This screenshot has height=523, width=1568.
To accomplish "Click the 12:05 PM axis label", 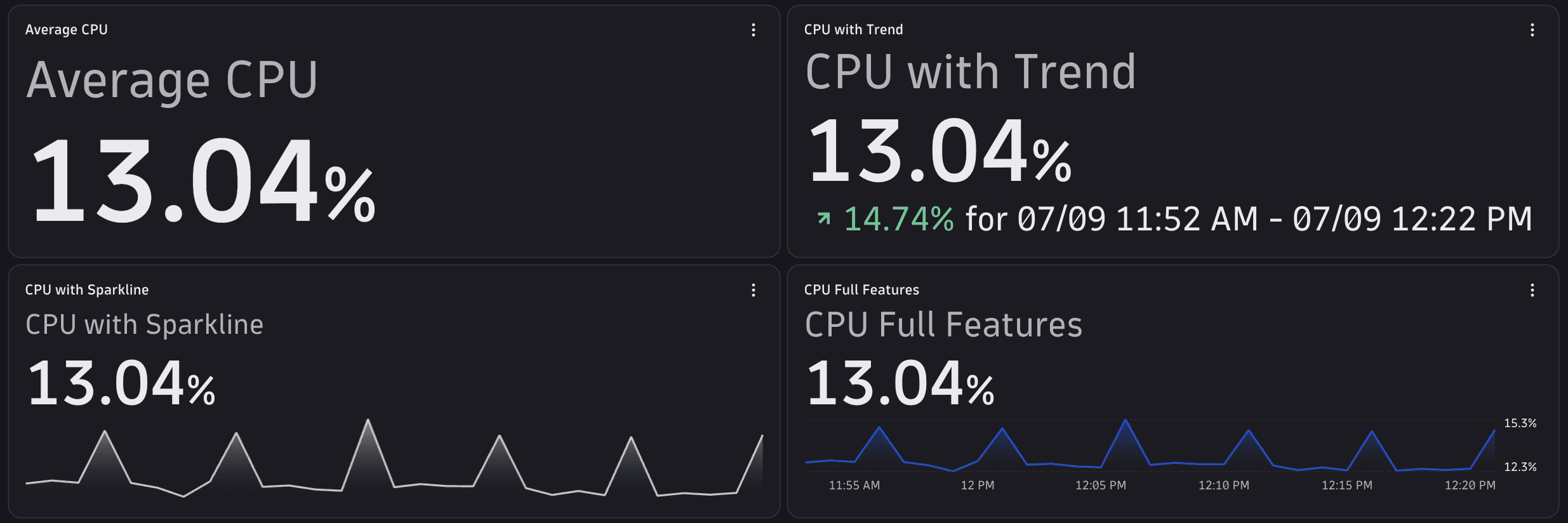I will click(x=1101, y=486).
